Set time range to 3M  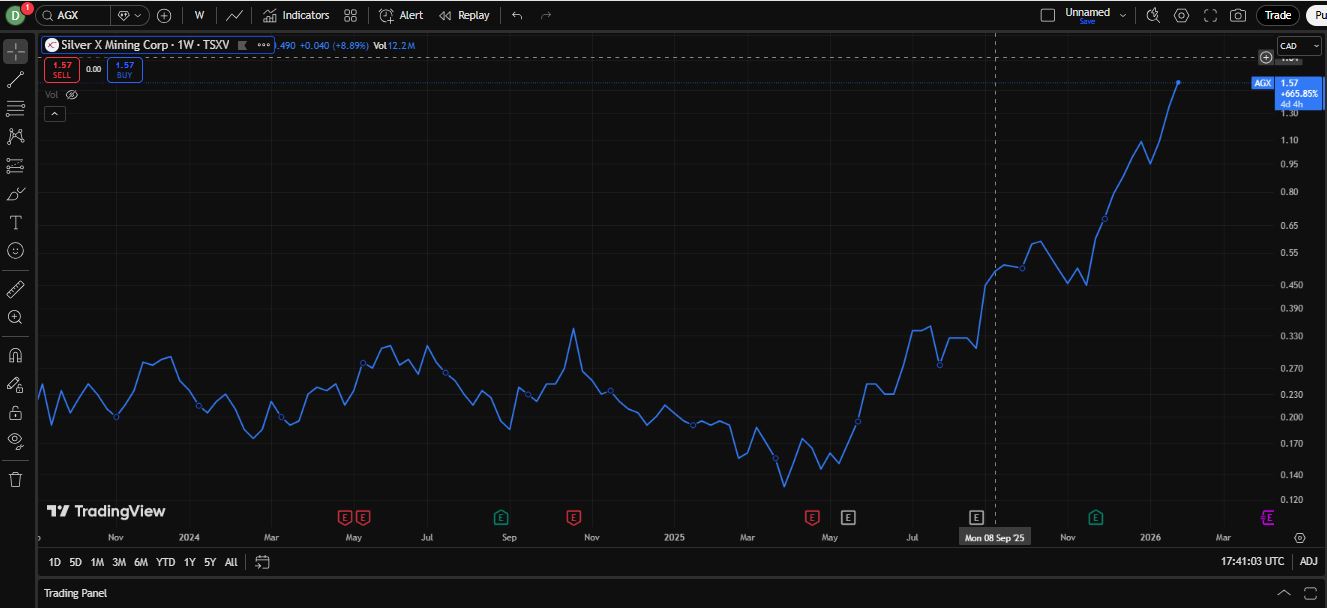click(x=119, y=562)
